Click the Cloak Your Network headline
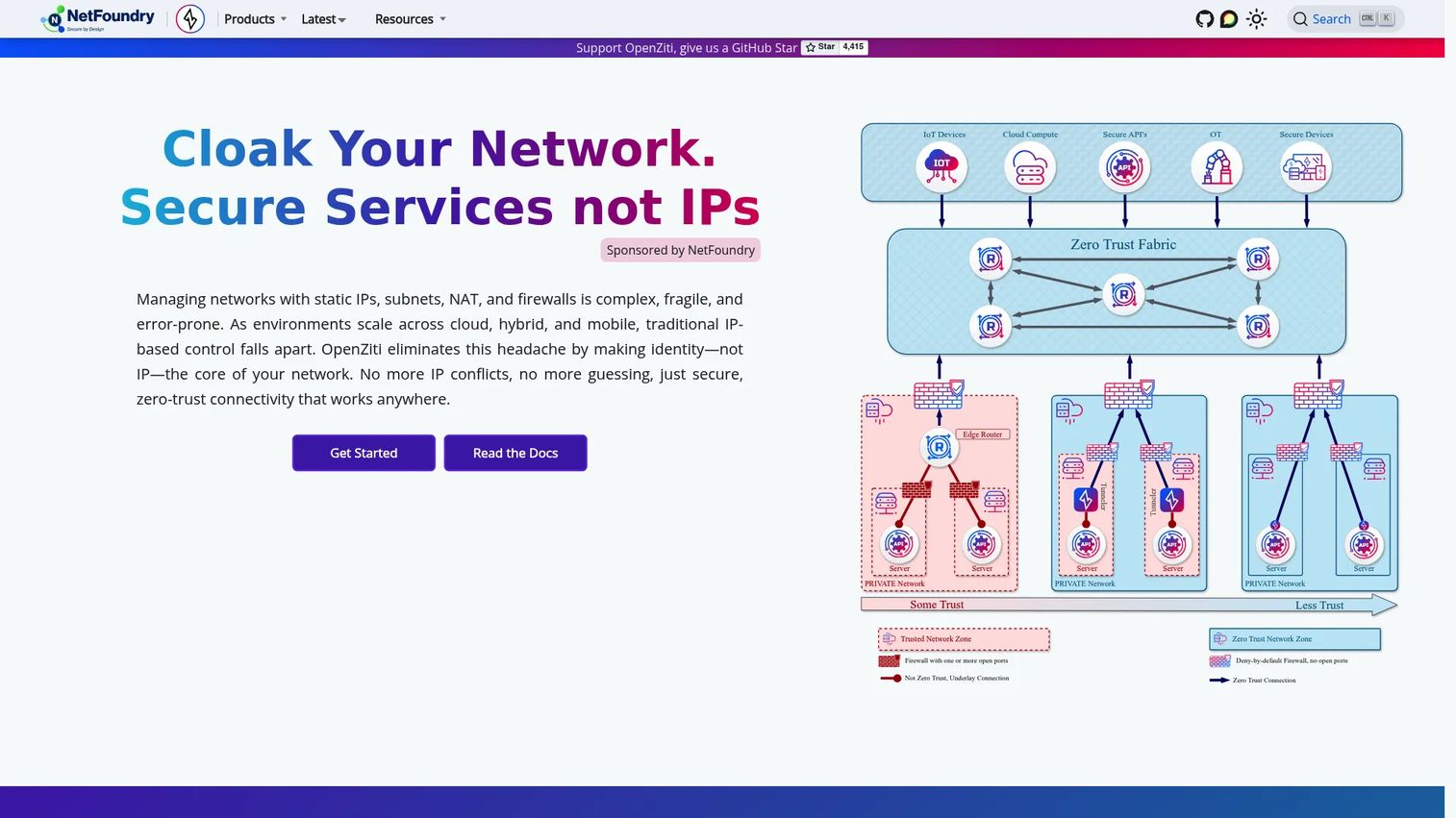This screenshot has height=818, width=1456. pyautogui.click(x=439, y=148)
